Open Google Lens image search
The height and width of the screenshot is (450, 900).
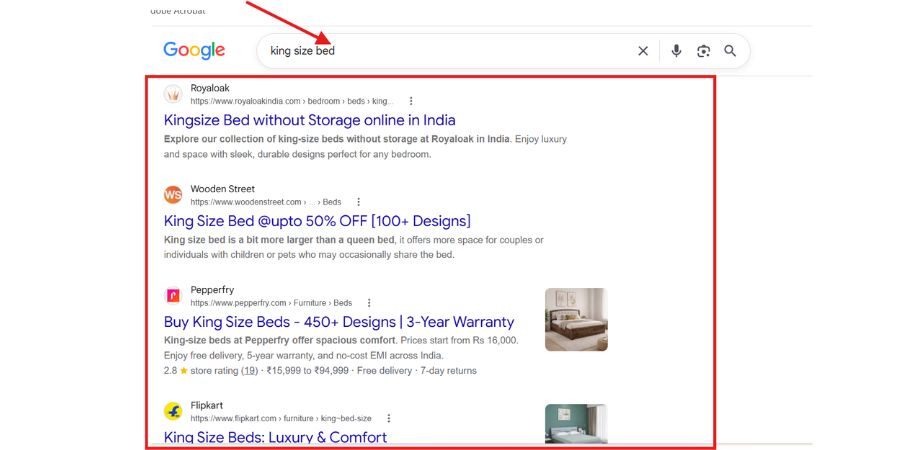click(x=704, y=51)
